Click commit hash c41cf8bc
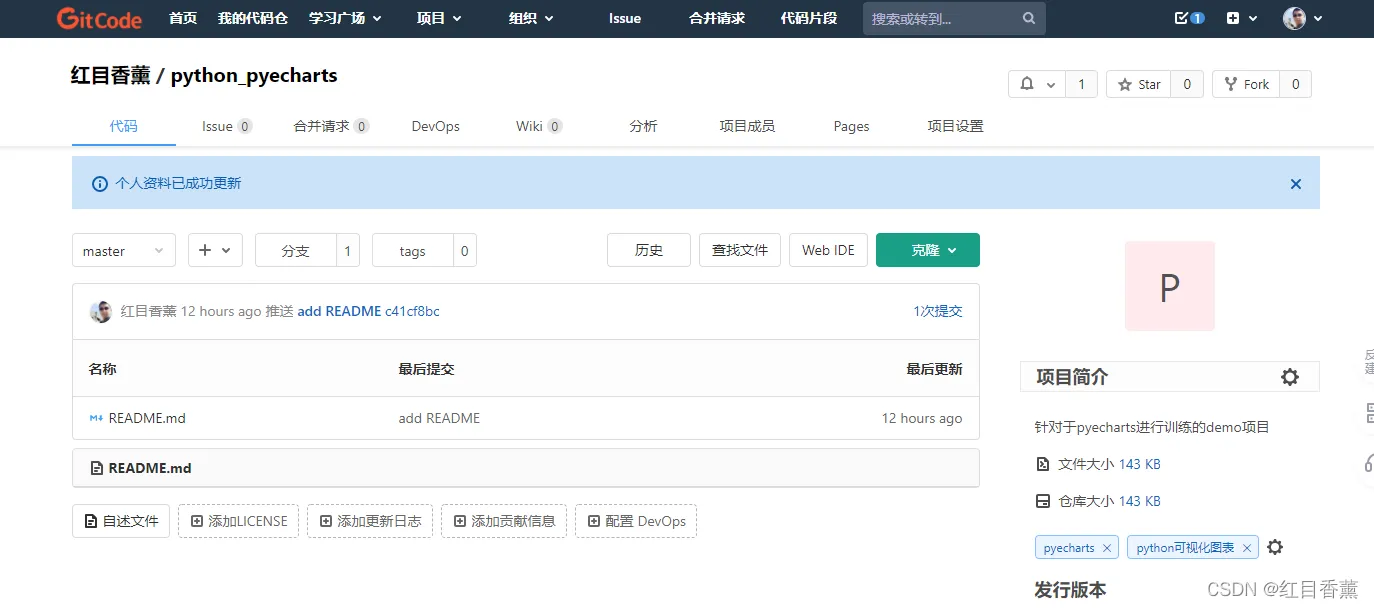Viewport: 1374px width, 608px height. 412,311
